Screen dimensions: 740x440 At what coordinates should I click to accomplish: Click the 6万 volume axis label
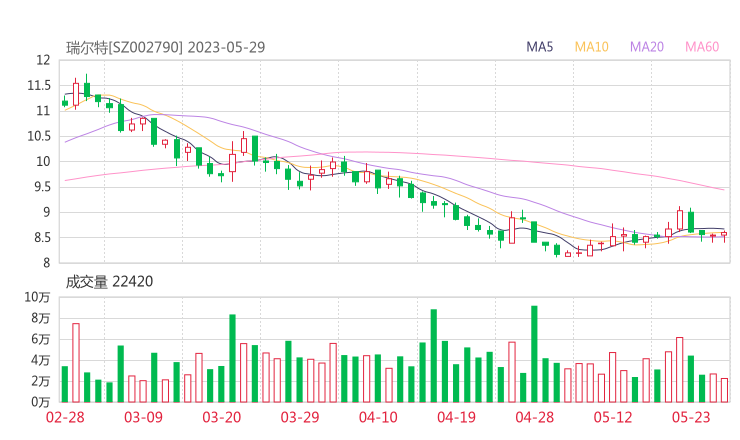pos(41,339)
